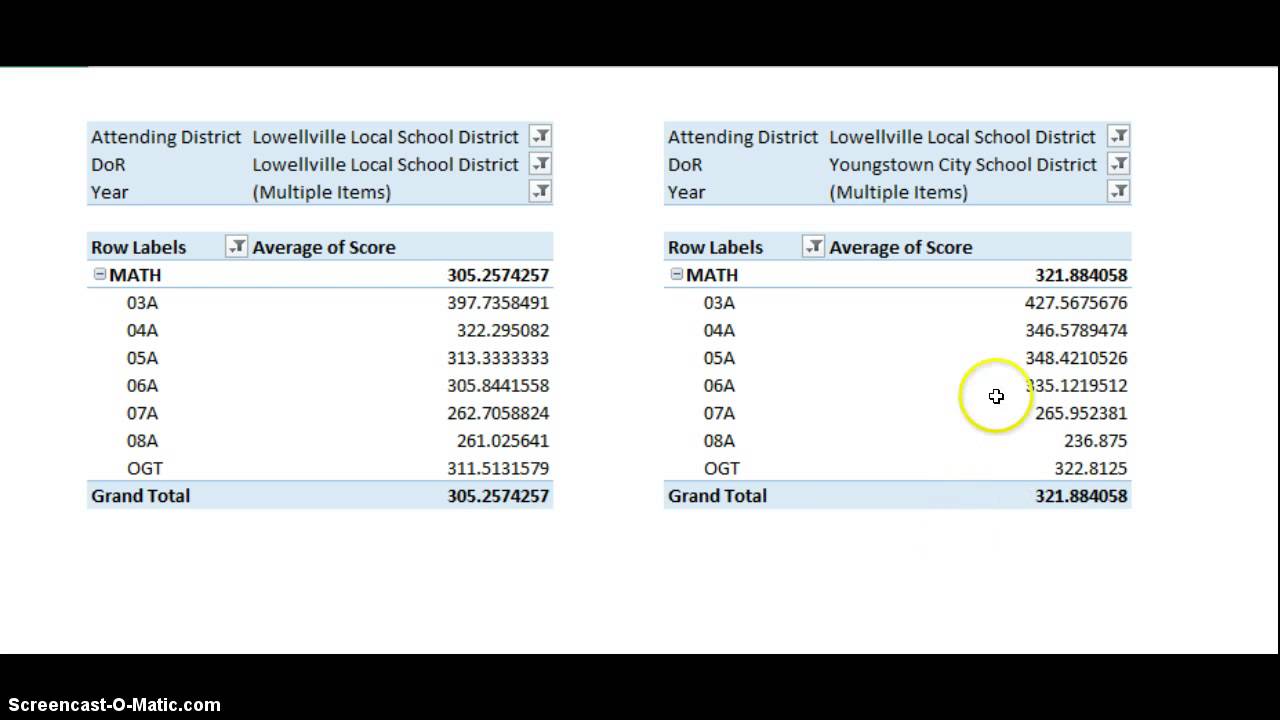Click 04A row label in right table
This screenshot has width=1280, height=720.
[x=719, y=330]
